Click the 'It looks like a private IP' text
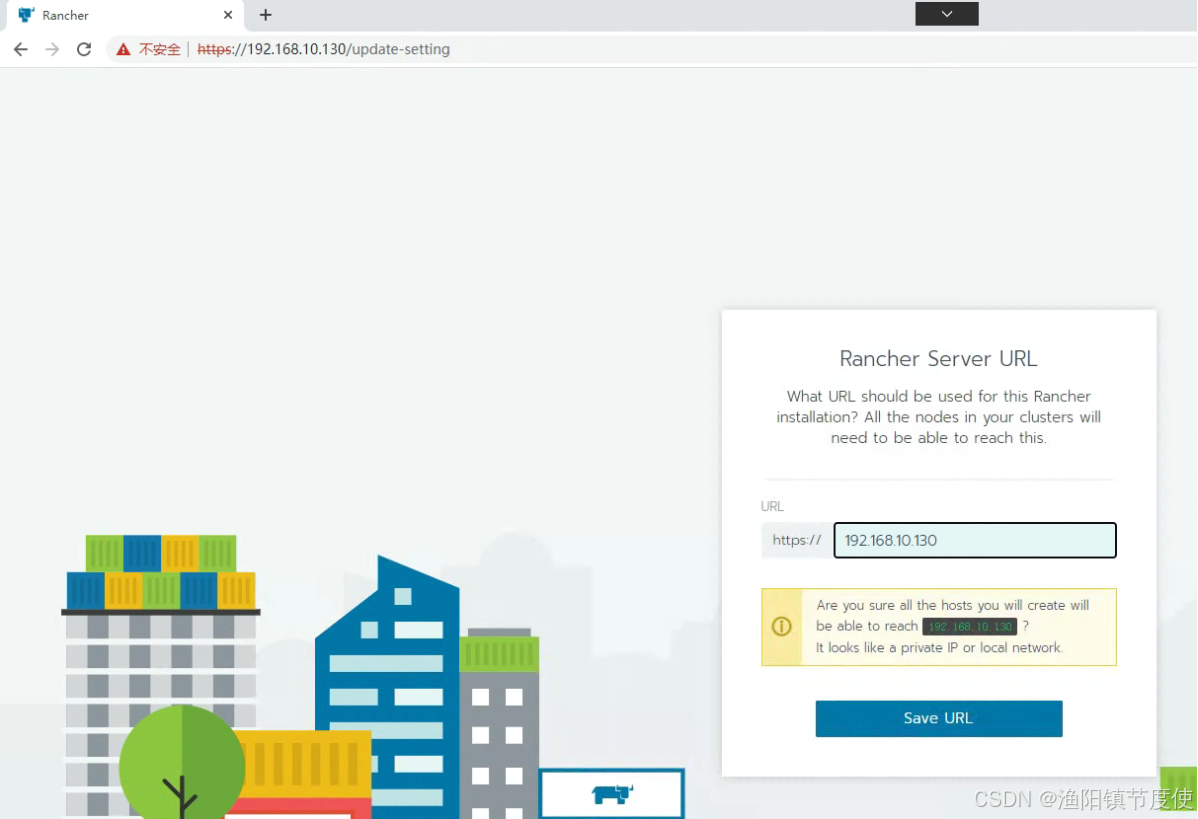The height and width of the screenshot is (819, 1198). 938,647
